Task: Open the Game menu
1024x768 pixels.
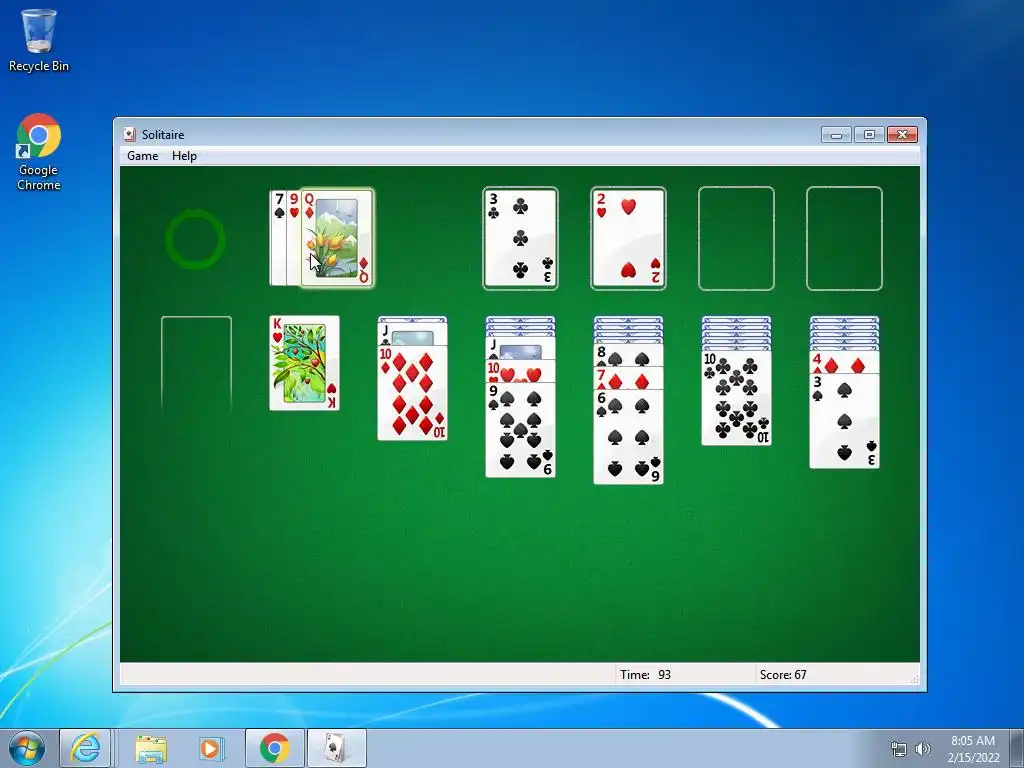Action: click(142, 155)
